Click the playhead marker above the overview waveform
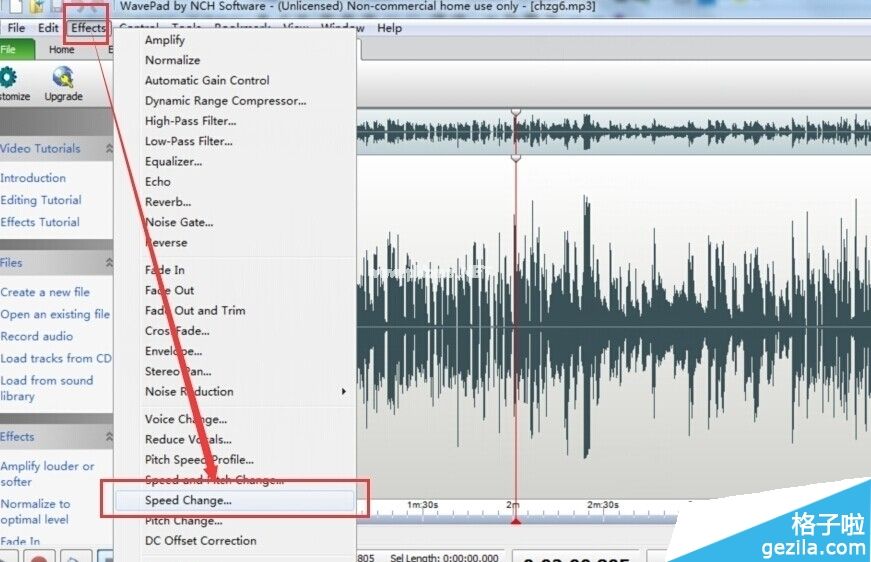This screenshot has height=562, width=871. tap(516, 112)
